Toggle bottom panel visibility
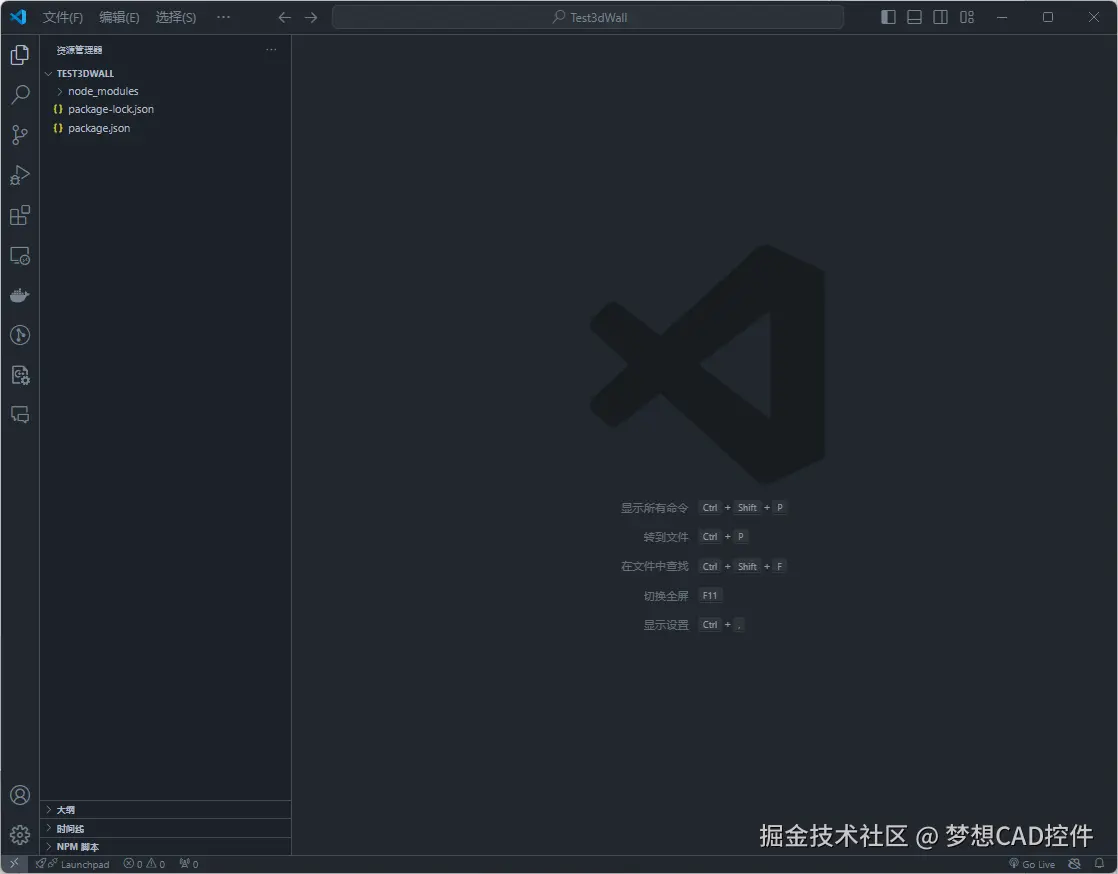Image resolution: width=1118 pixels, height=874 pixels. tap(915, 17)
